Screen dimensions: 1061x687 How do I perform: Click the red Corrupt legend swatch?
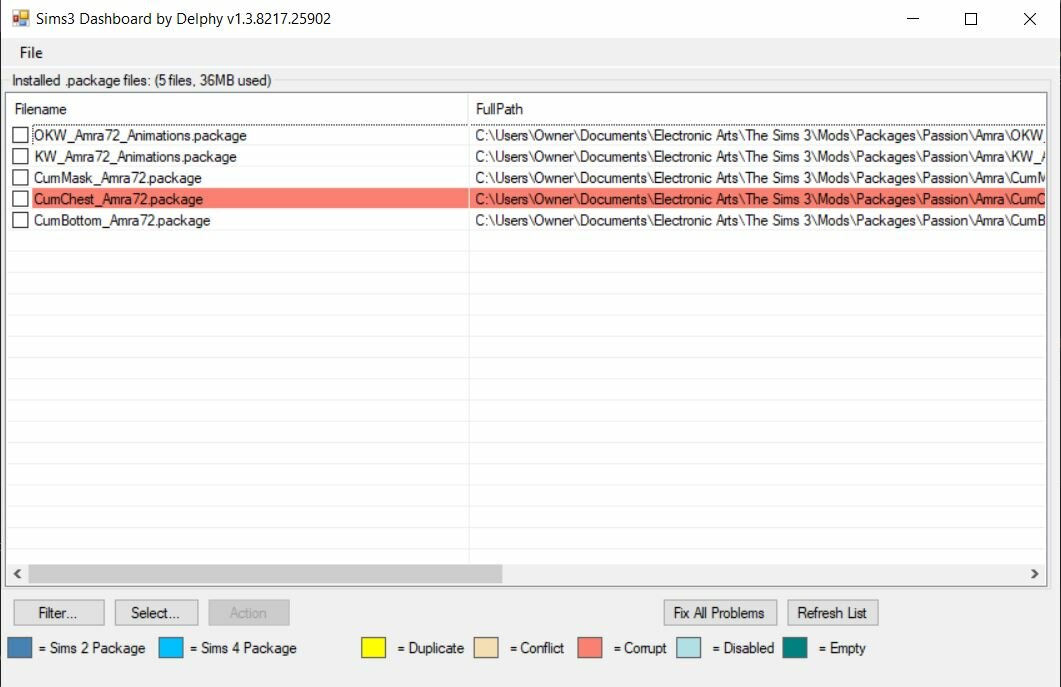[590, 648]
